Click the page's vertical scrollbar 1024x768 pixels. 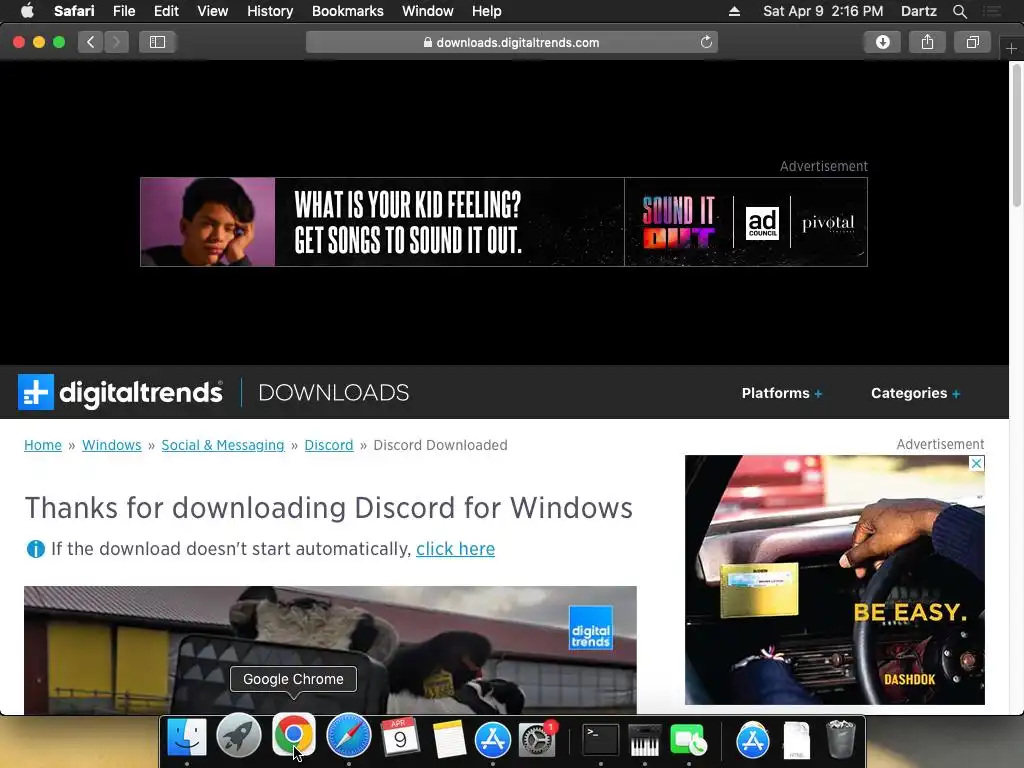[x=1017, y=136]
